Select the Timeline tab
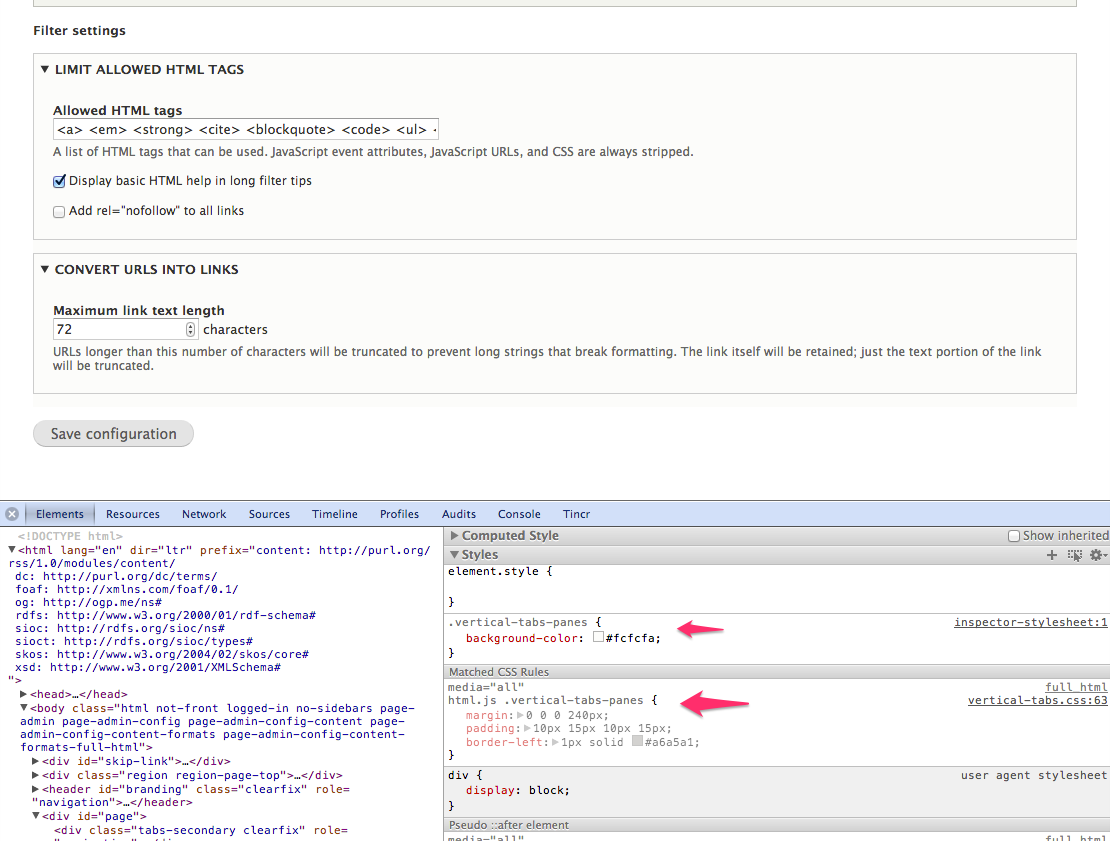Viewport: 1110px width, 841px height. tap(334, 513)
